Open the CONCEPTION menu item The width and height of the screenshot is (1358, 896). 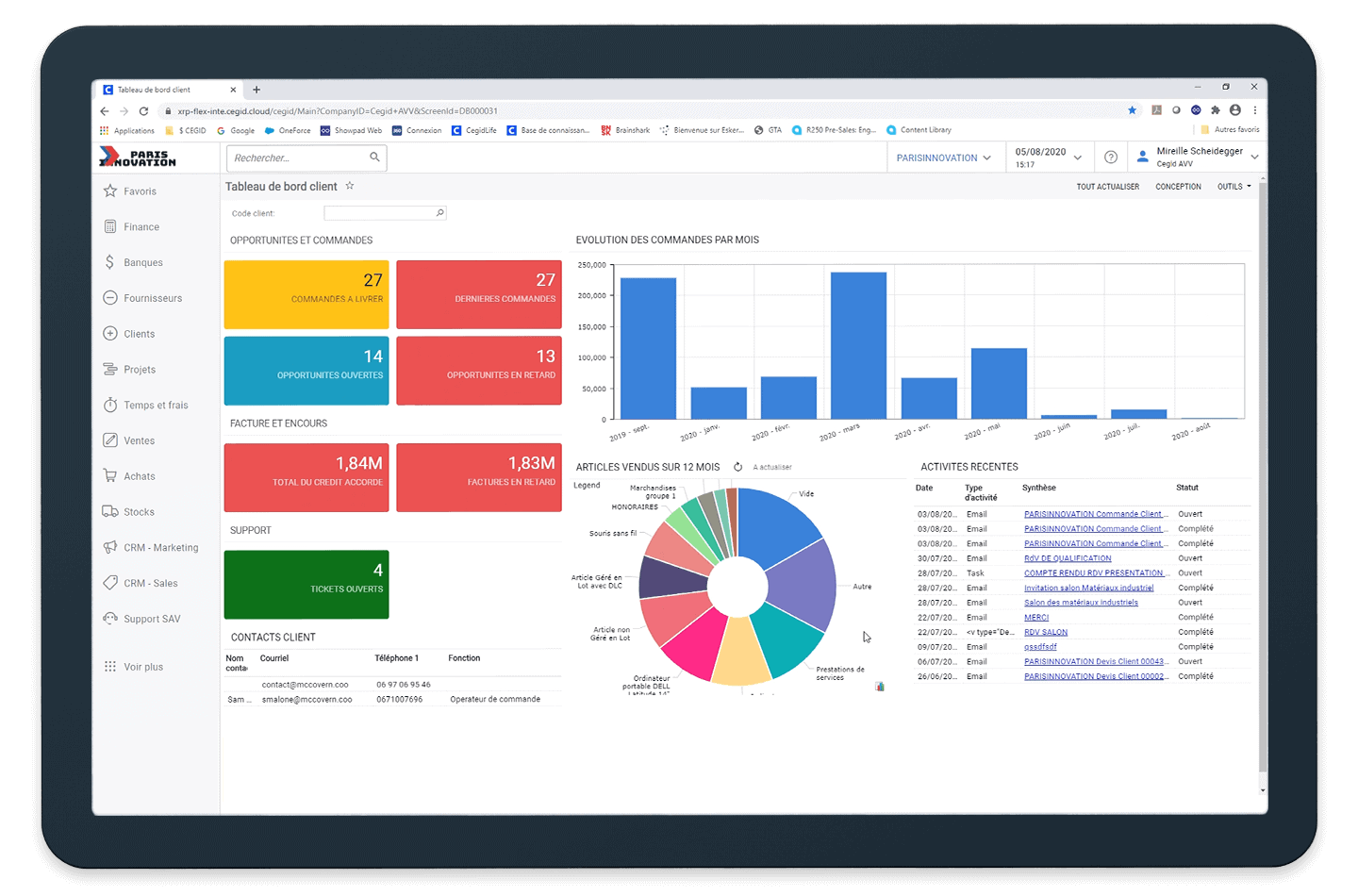pos(1178,187)
